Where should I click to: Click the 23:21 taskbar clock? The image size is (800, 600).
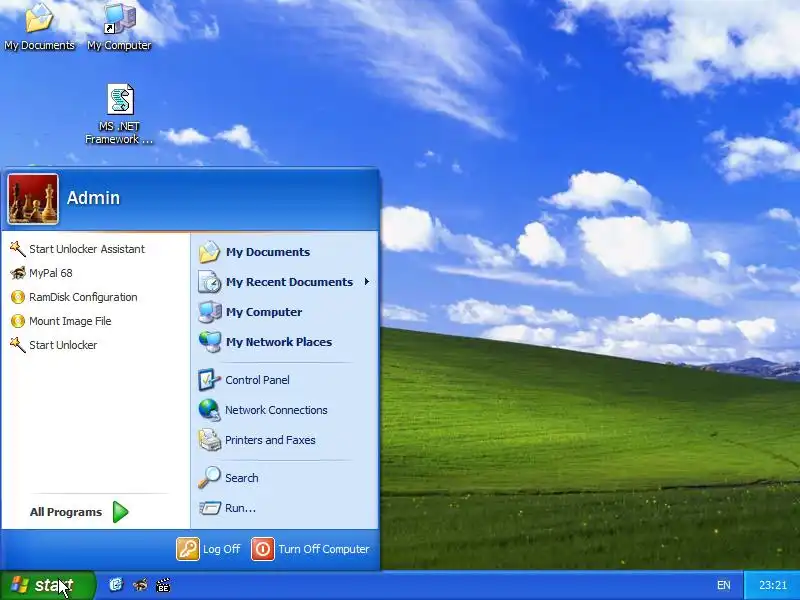click(x=772, y=585)
